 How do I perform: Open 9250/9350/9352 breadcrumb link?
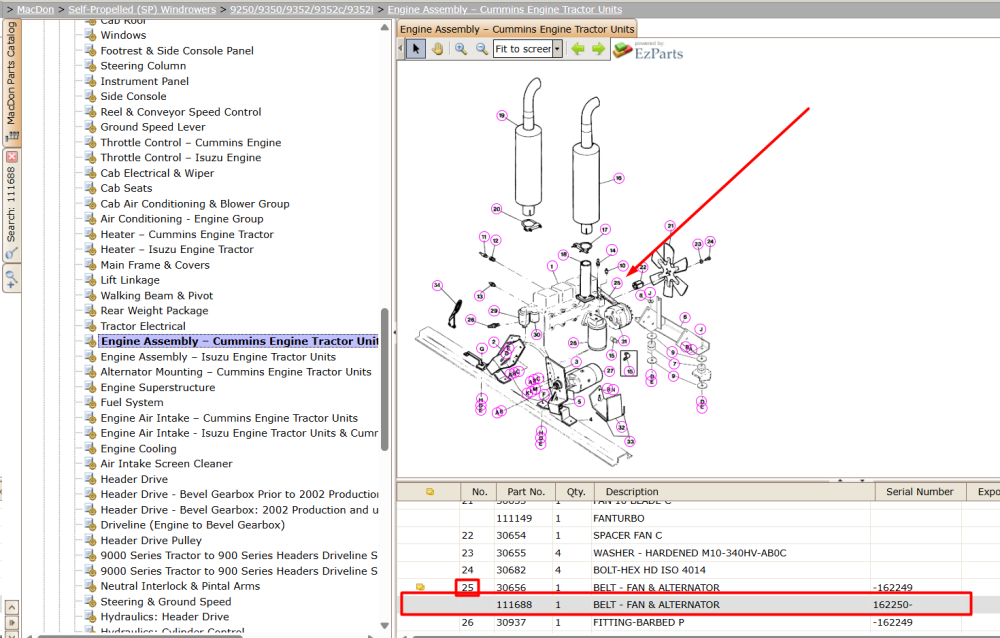pyautogui.click(x=302, y=10)
